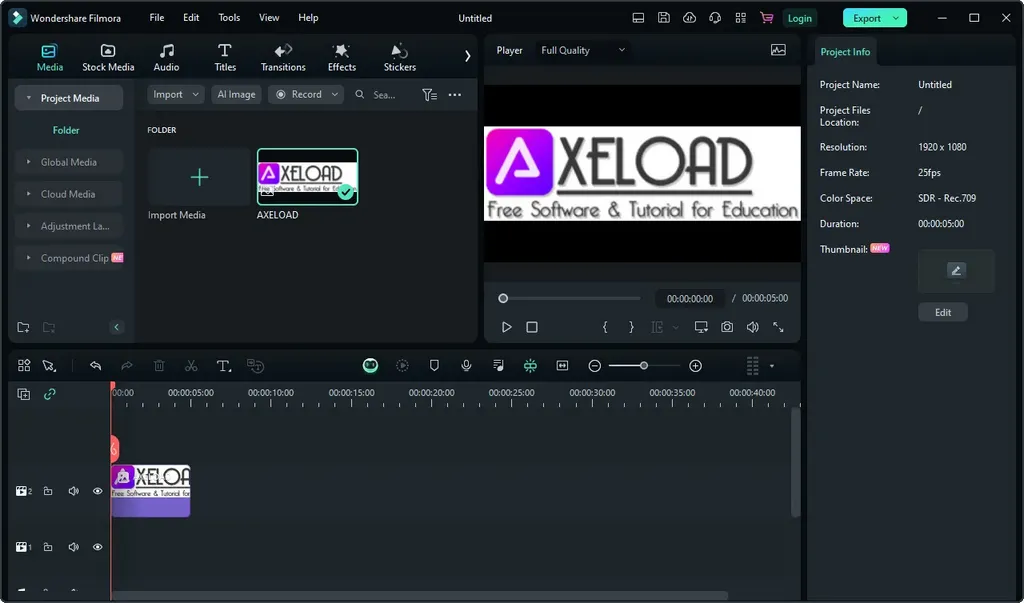Take a snapshot with camera icon
The width and height of the screenshot is (1024, 603).
pyautogui.click(x=727, y=327)
